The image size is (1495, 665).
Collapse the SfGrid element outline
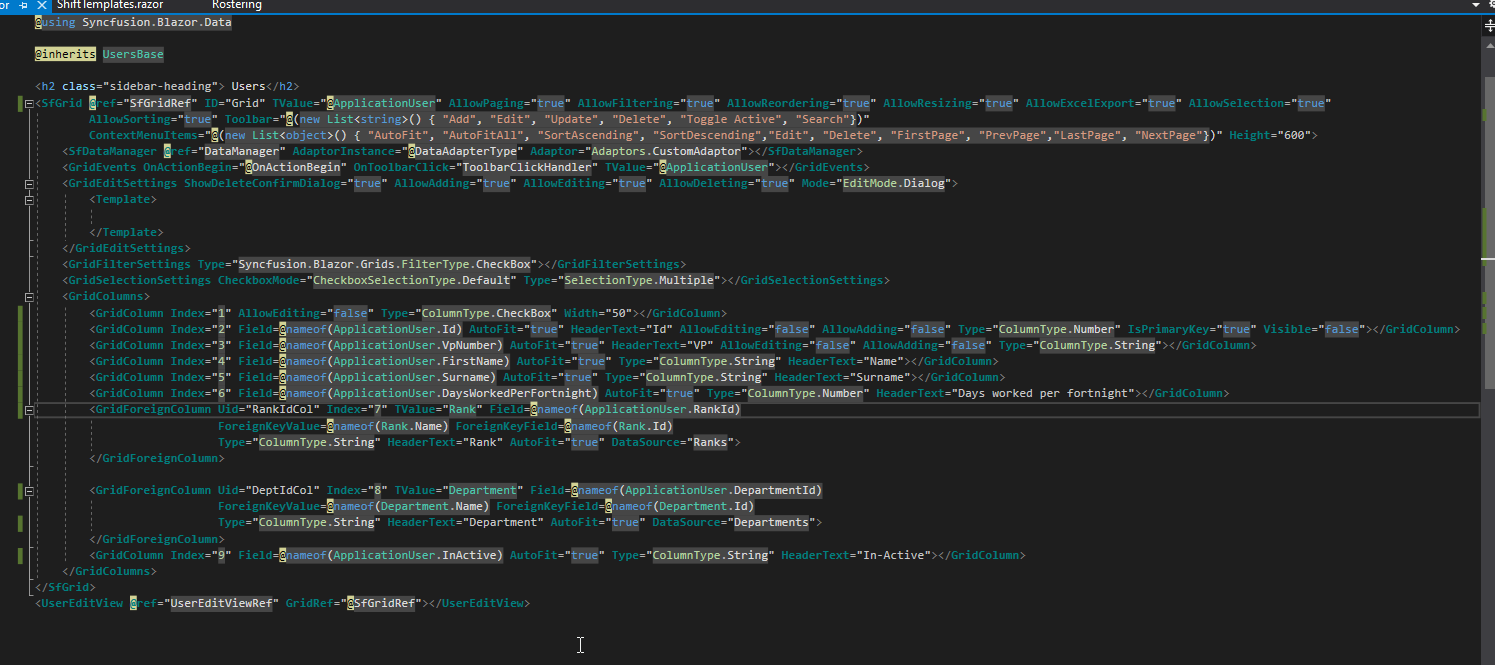click(28, 103)
